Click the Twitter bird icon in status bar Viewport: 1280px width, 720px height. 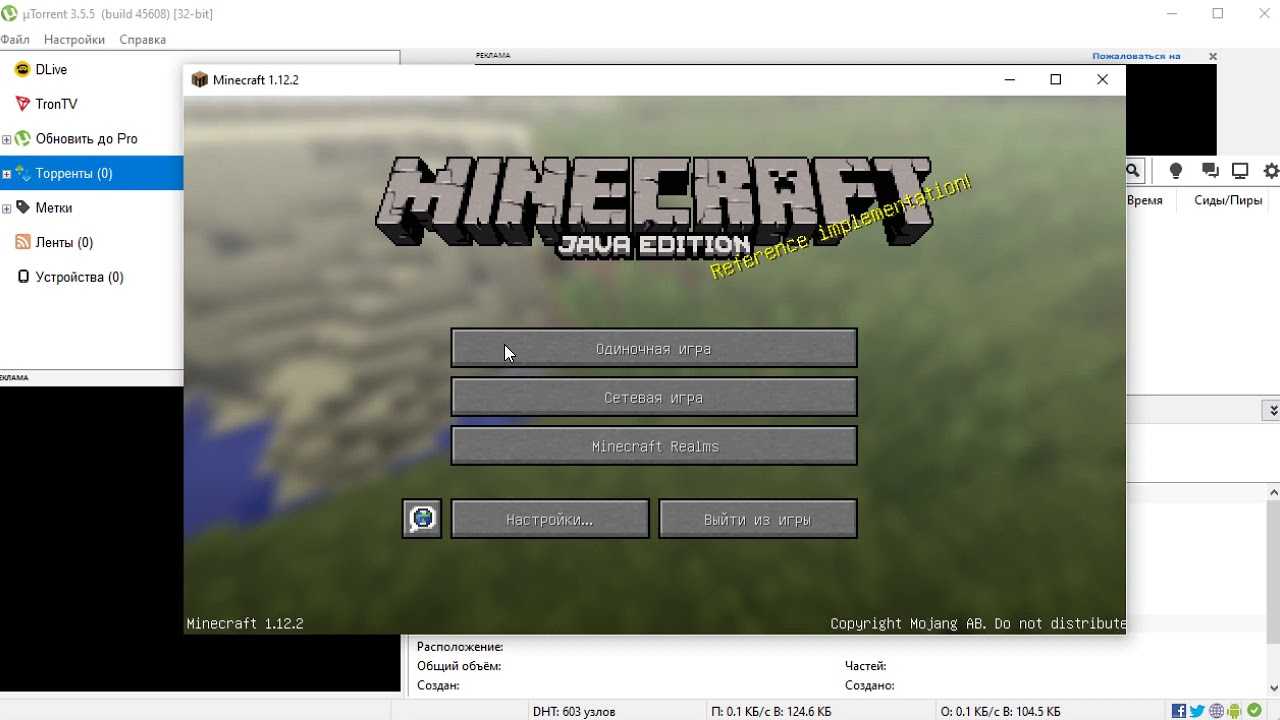pos(1197,711)
